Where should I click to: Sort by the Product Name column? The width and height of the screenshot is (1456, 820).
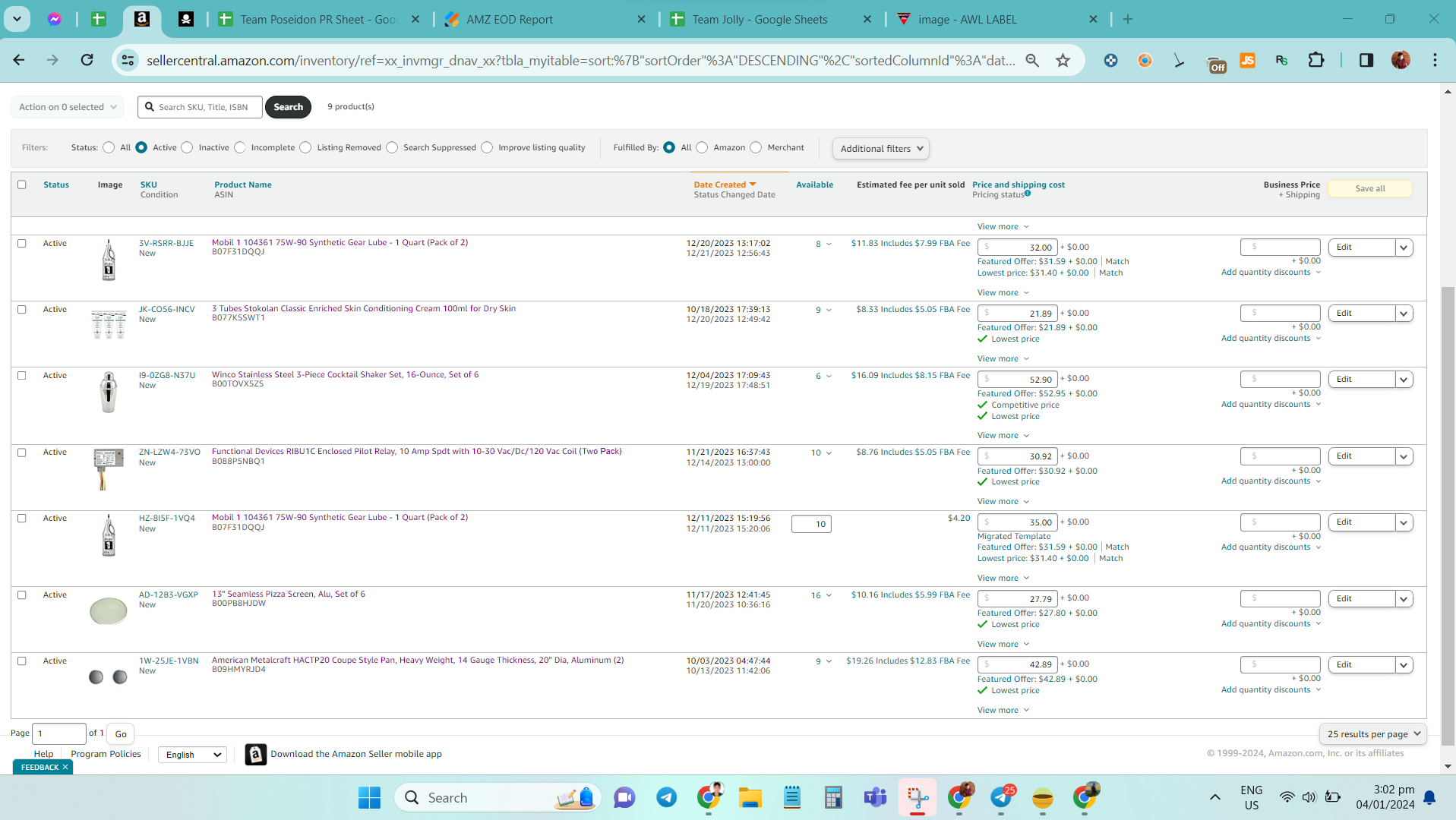click(x=243, y=184)
